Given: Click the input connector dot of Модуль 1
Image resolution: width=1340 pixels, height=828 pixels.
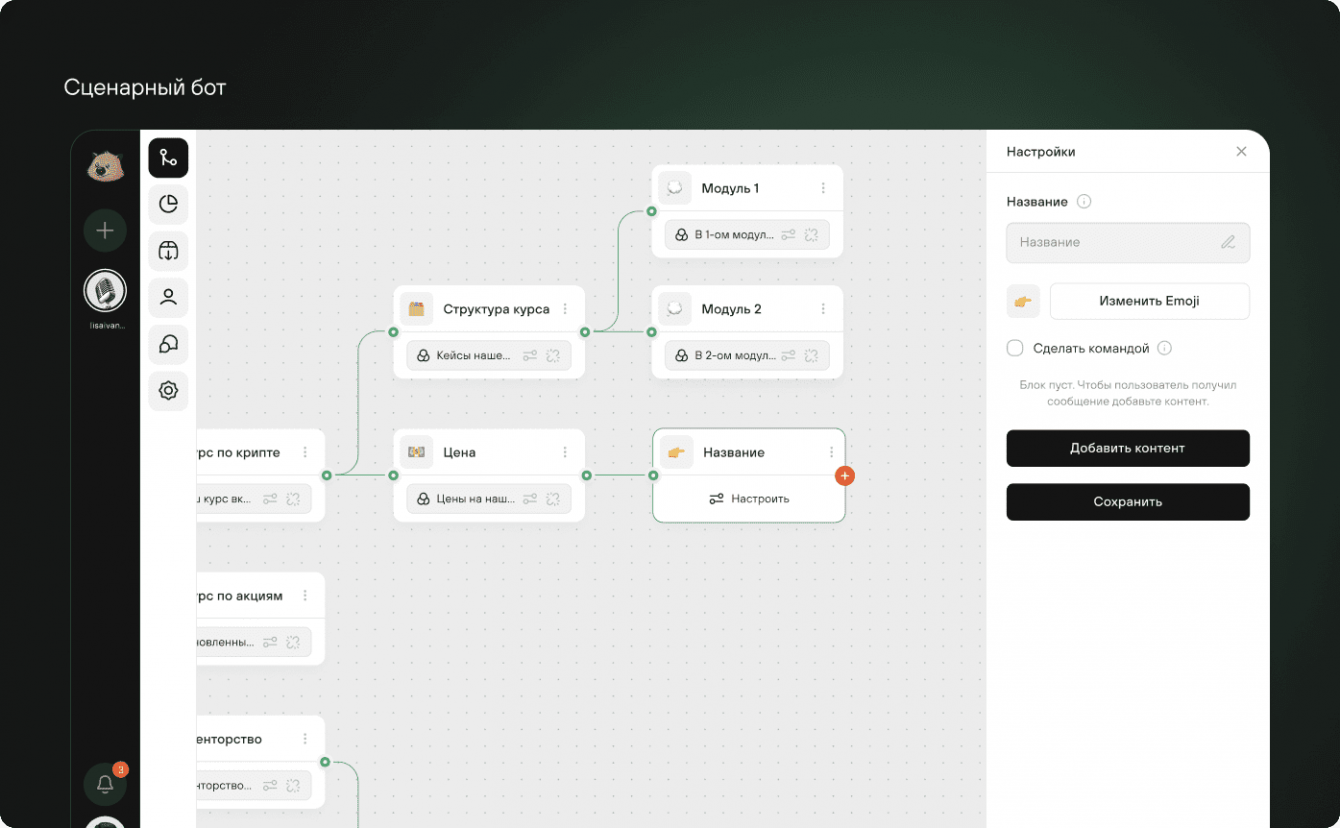Looking at the screenshot, I should coord(651,211).
